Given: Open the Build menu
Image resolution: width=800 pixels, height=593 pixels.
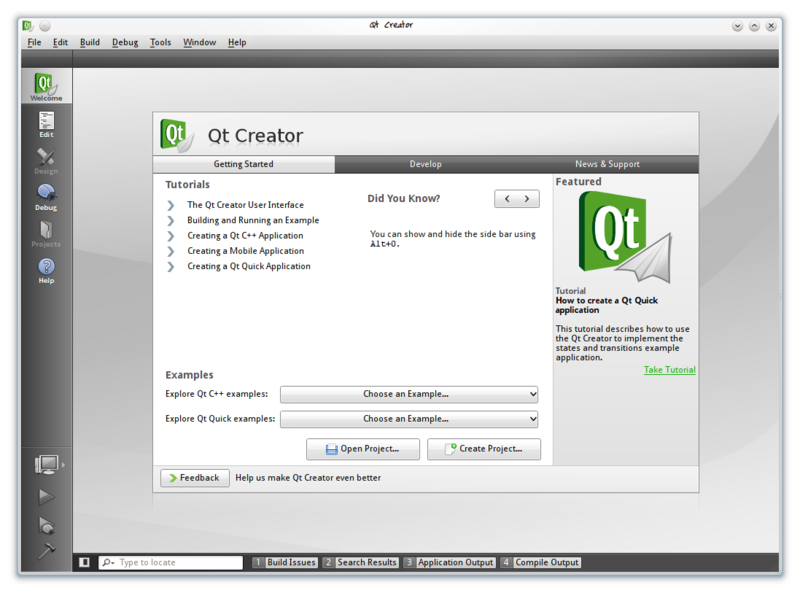Looking at the screenshot, I should point(90,42).
